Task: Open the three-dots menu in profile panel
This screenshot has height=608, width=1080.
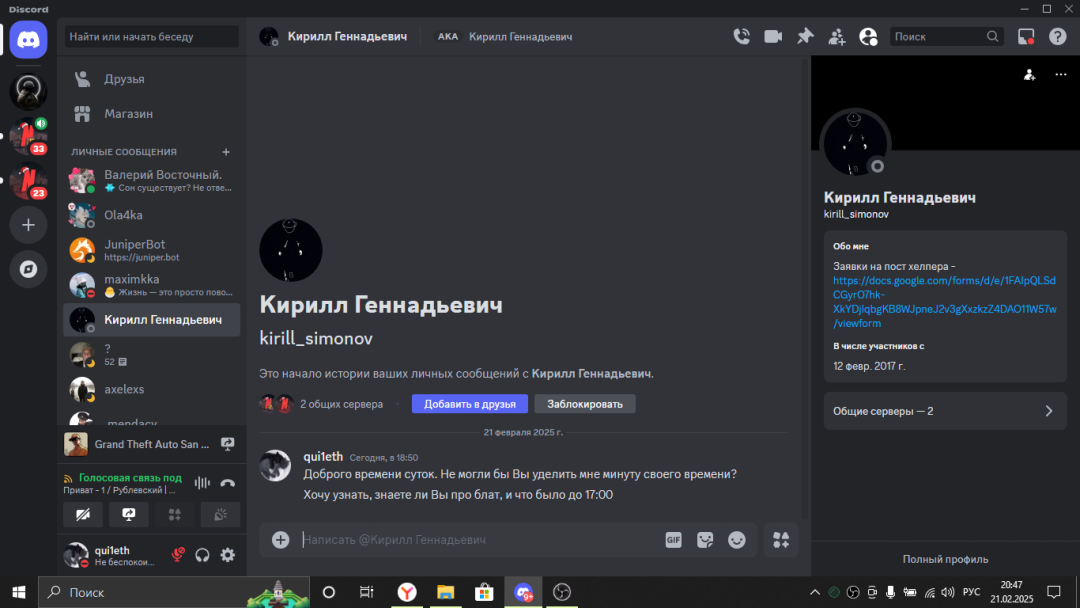Action: pos(1060,74)
